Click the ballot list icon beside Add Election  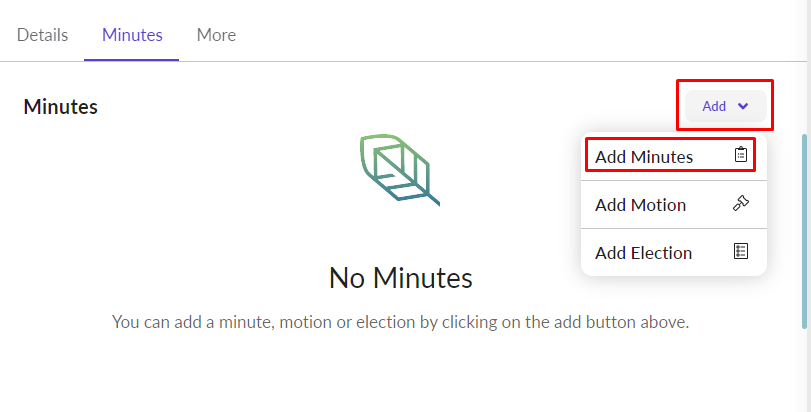pyautogui.click(x=741, y=252)
